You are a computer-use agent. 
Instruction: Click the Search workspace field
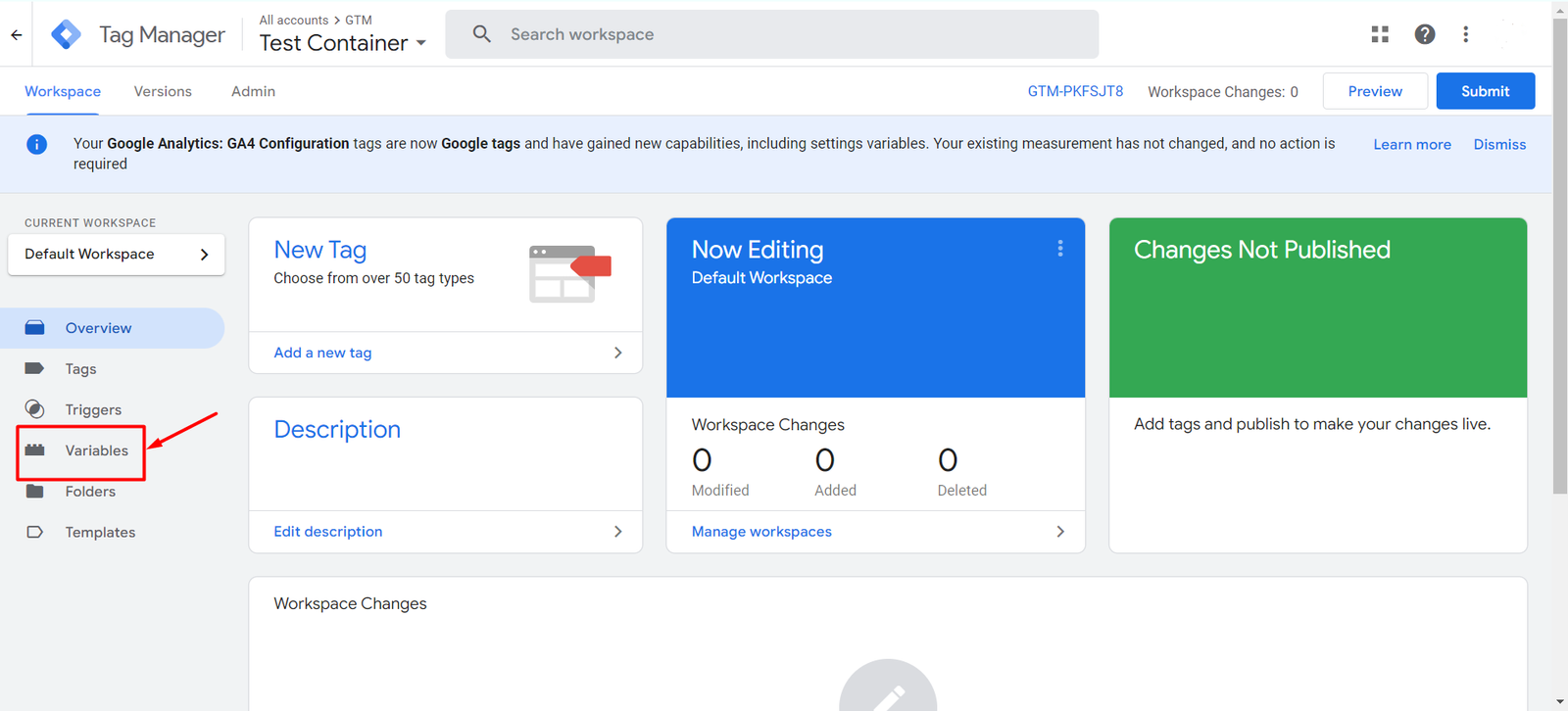pyautogui.click(x=772, y=34)
